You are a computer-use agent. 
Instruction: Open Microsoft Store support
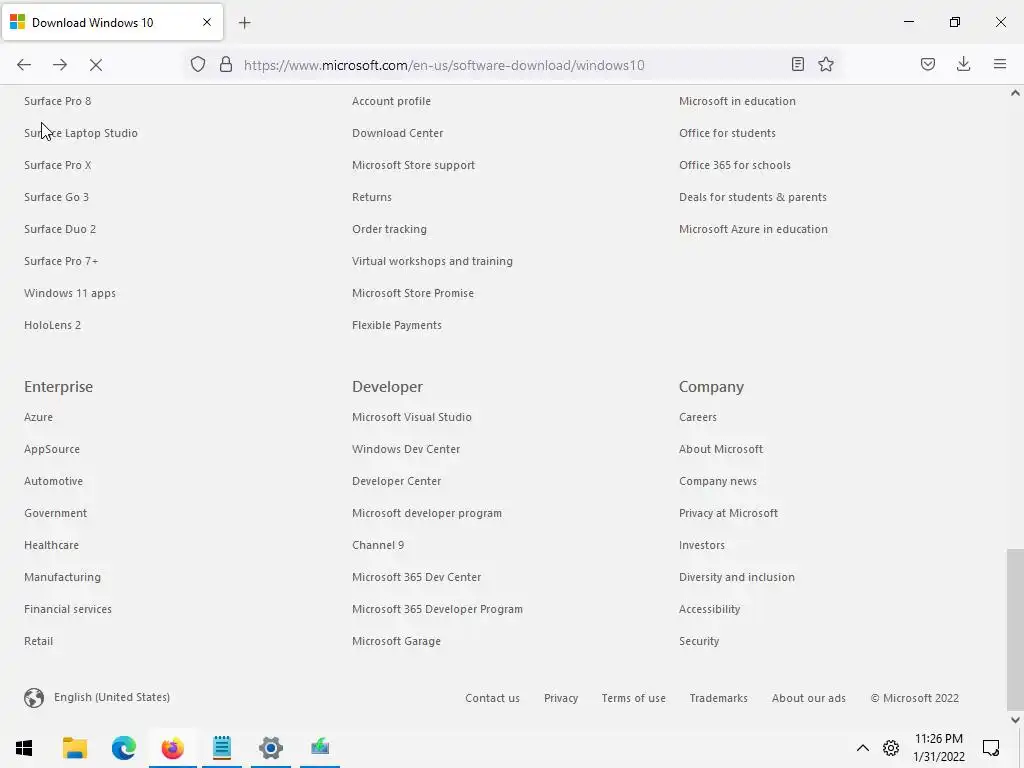tap(413, 165)
